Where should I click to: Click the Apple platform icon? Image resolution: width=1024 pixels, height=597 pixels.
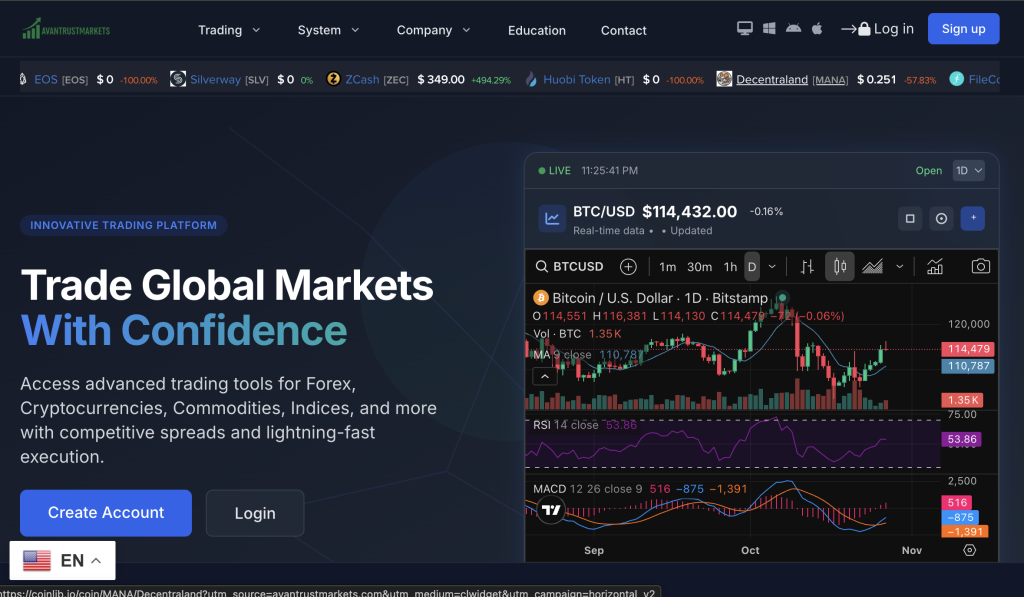coord(817,29)
